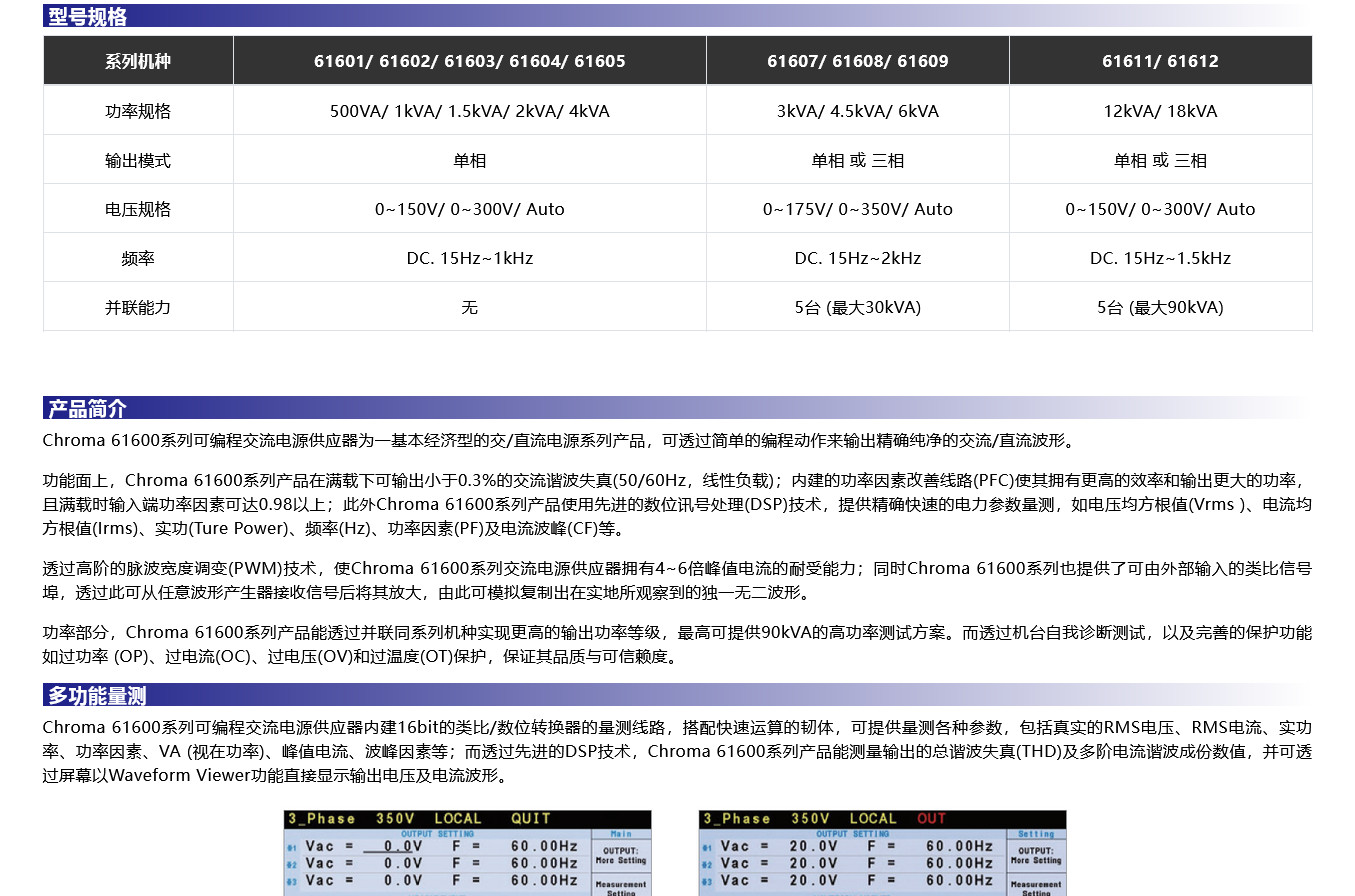Click the 61601/61602/61603/61604/61605 column header
Viewport: 1355px width, 896px height.
pos(469,61)
